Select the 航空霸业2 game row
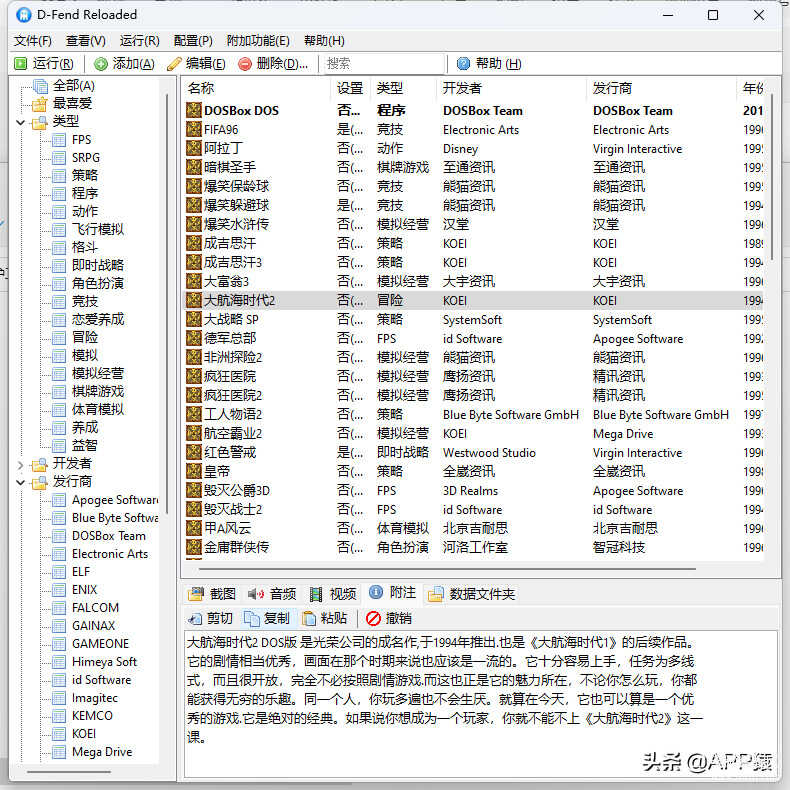 473,433
